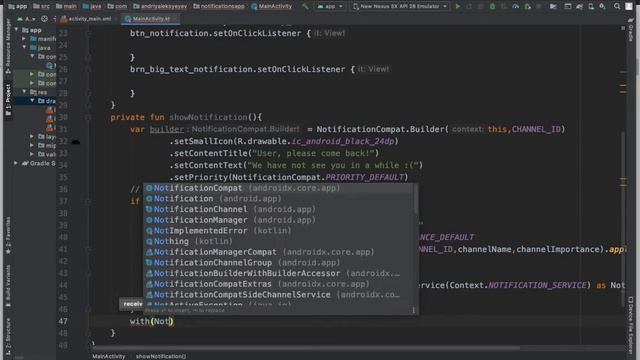
Task: Choose NotificationCompatExtras suggestion
Action: tap(278, 284)
